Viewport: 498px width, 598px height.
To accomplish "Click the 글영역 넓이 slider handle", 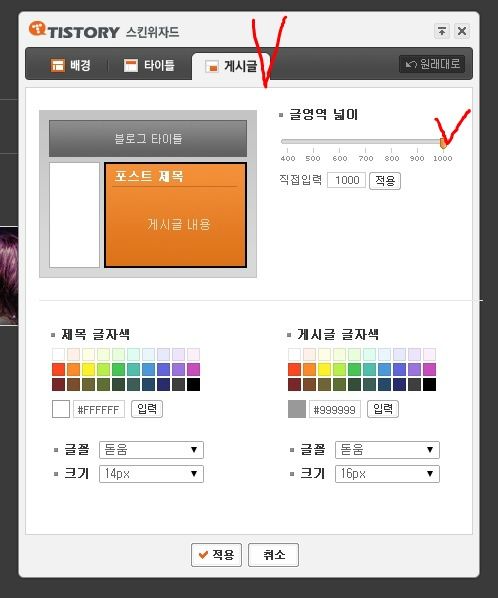I will click(x=443, y=143).
